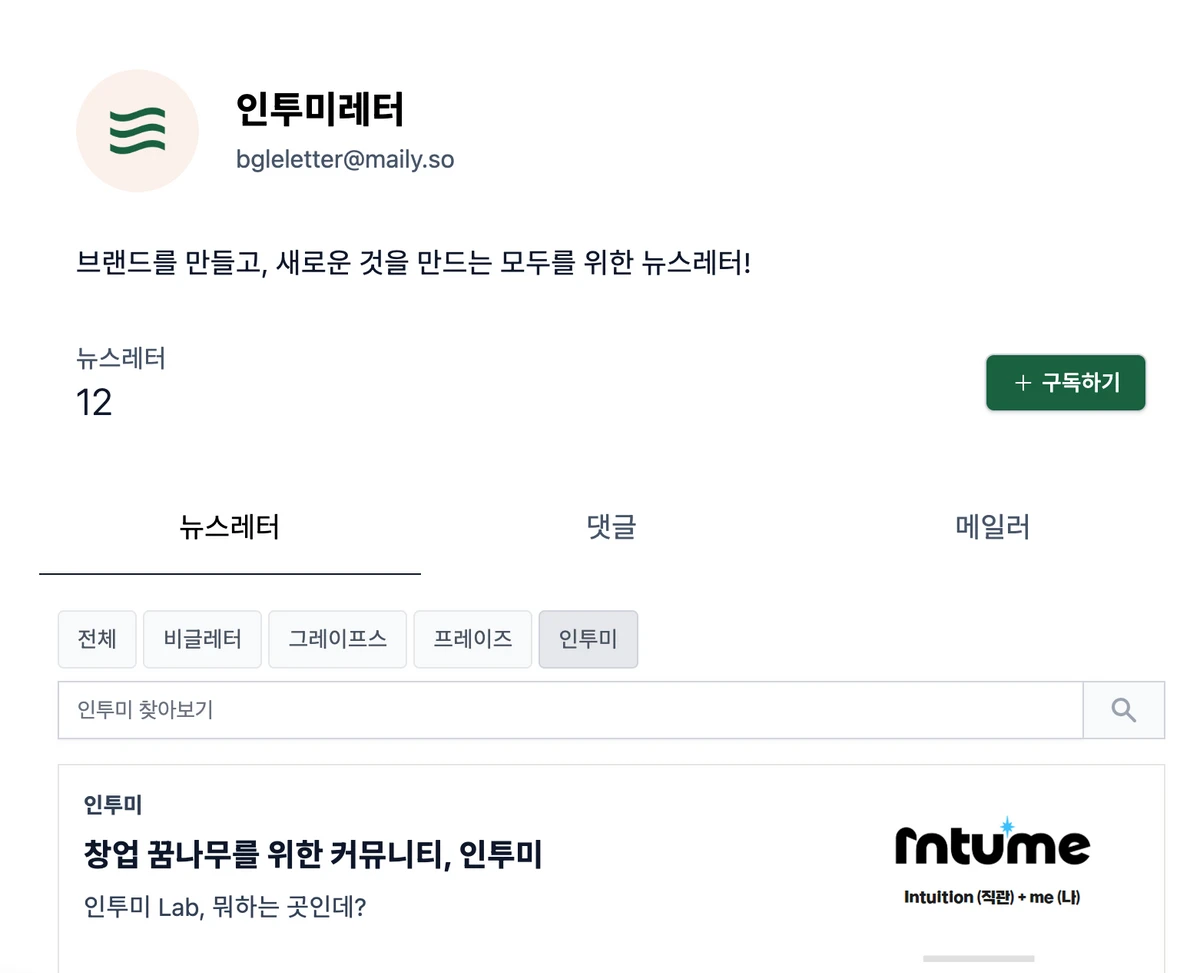The height and width of the screenshot is (973, 1200).
Task: Select the 전체 category filter
Action: tap(97, 639)
